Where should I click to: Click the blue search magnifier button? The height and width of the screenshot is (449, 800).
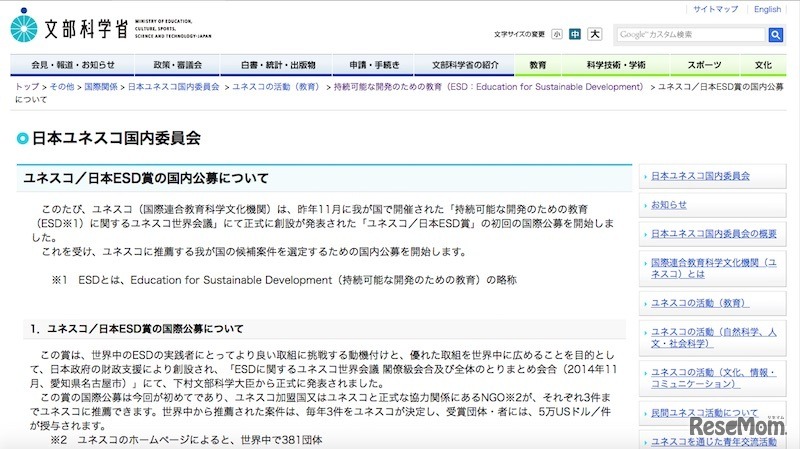point(776,35)
